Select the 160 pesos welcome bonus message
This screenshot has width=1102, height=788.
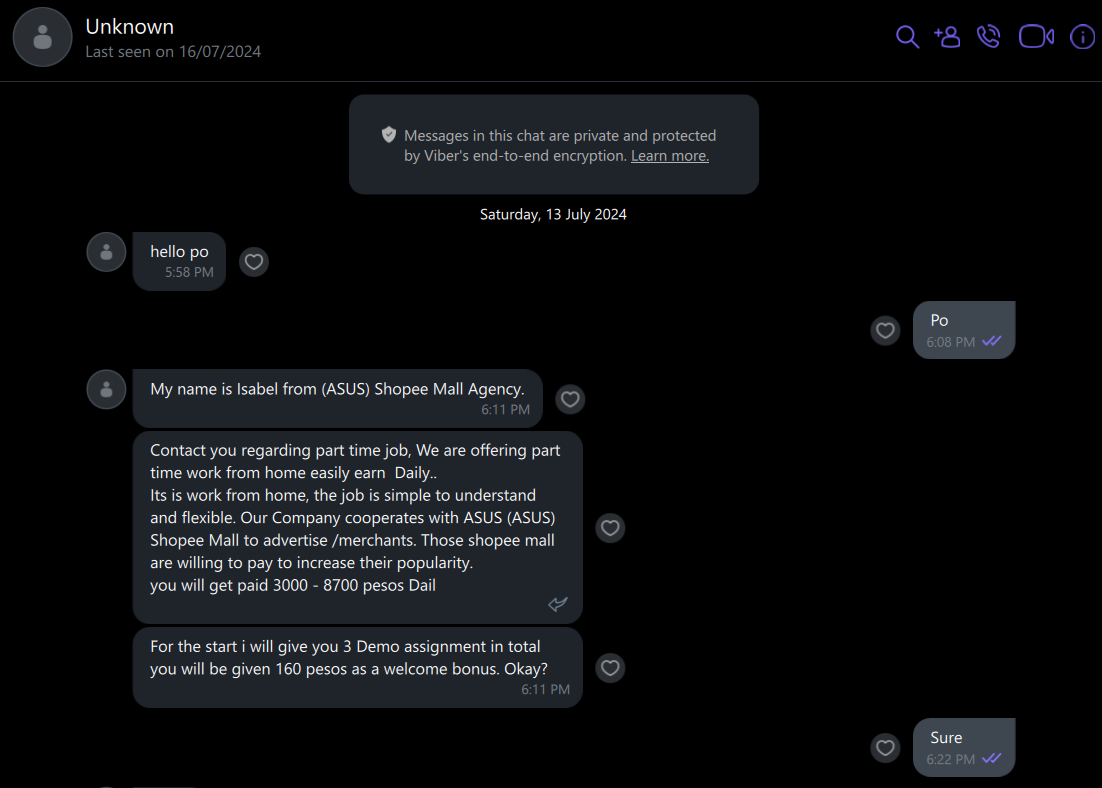(x=358, y=667)
